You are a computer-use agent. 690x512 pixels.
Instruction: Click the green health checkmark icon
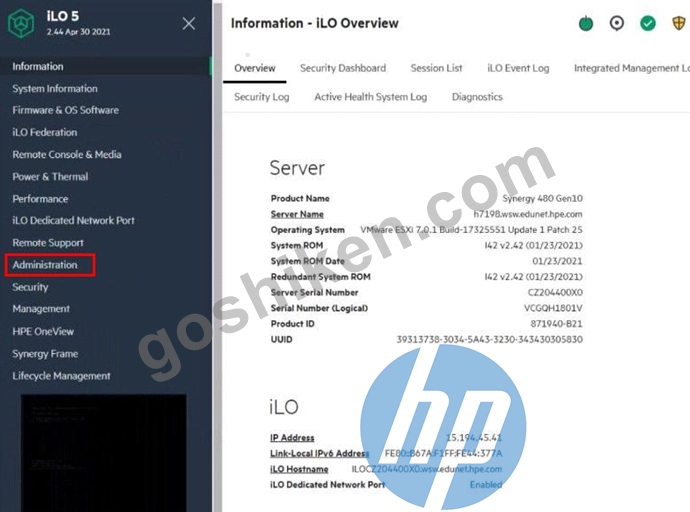tap(648, 23)
